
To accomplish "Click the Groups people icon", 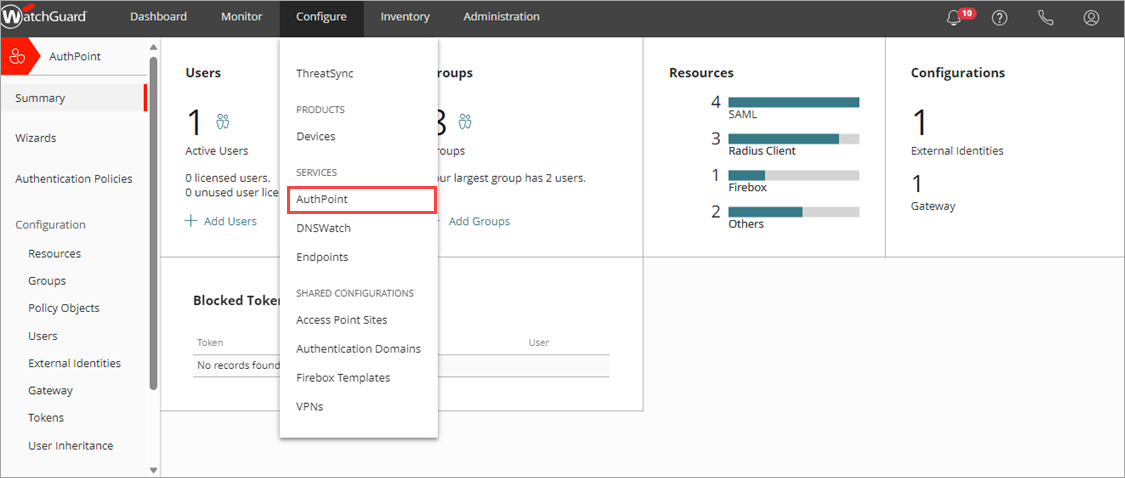I will 465,122.
